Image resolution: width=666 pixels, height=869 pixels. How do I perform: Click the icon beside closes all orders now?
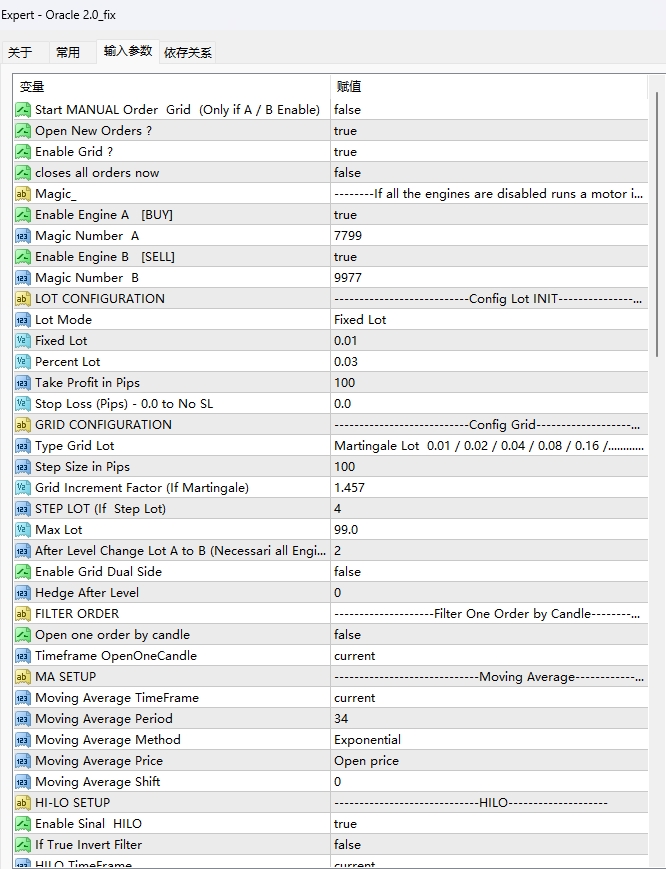[23, 173]
